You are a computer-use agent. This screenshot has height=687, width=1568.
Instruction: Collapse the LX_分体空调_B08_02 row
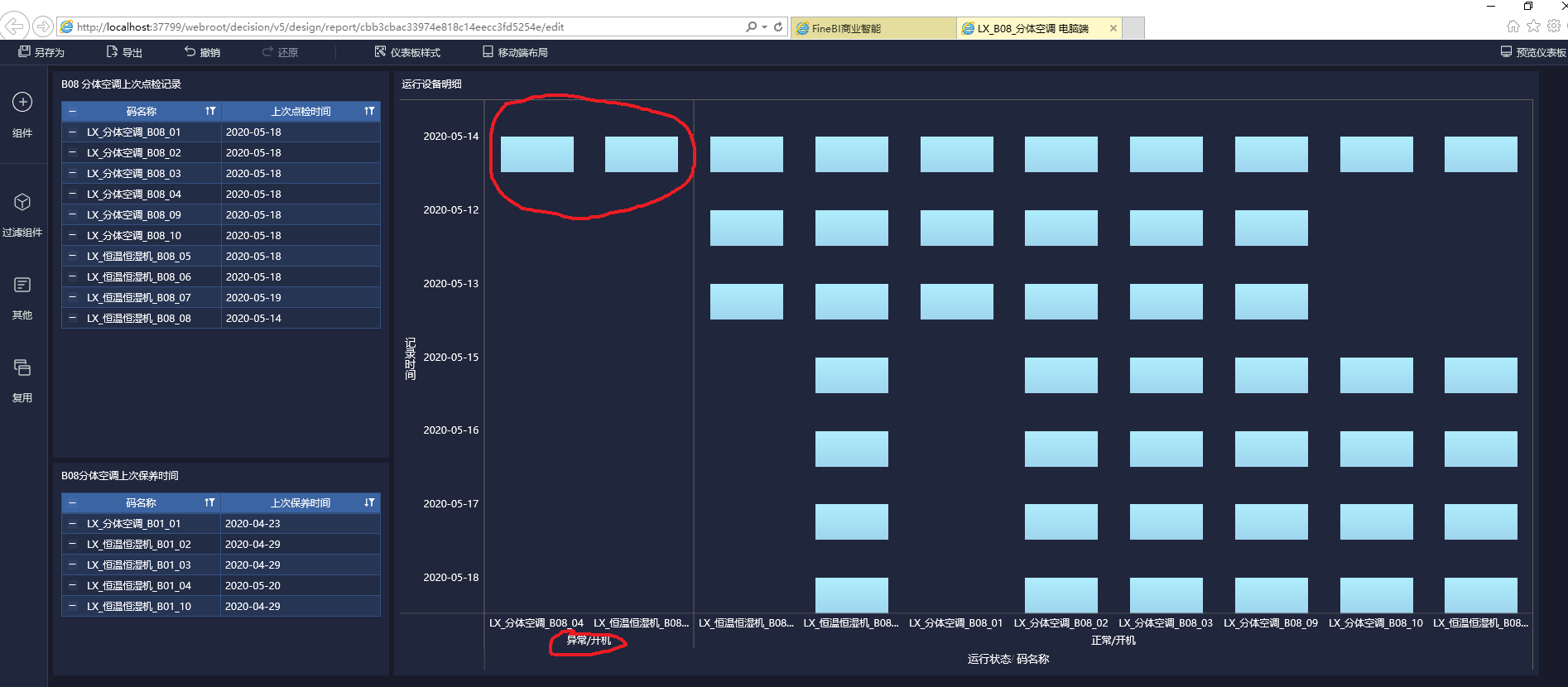[x=72, y=152]
